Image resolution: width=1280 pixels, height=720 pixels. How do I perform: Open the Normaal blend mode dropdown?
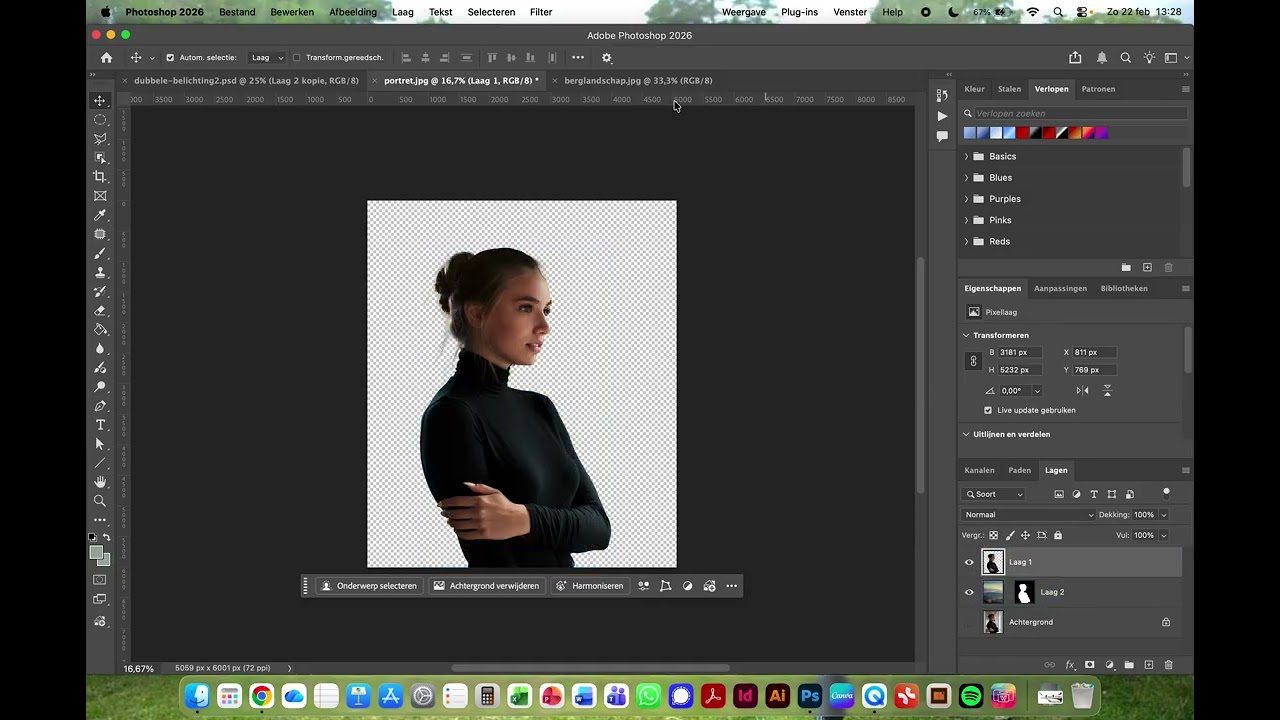[1028, 515]
